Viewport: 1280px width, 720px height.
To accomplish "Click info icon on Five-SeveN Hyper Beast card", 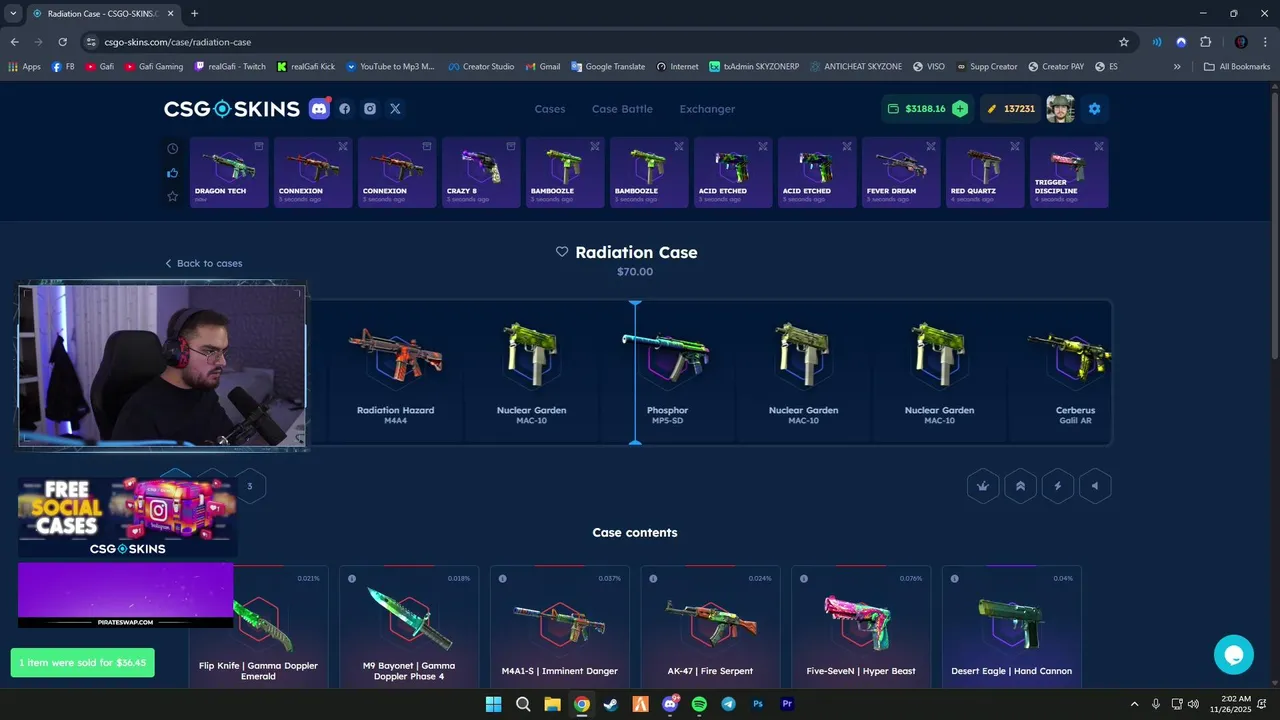I will [x=804, y=578].
